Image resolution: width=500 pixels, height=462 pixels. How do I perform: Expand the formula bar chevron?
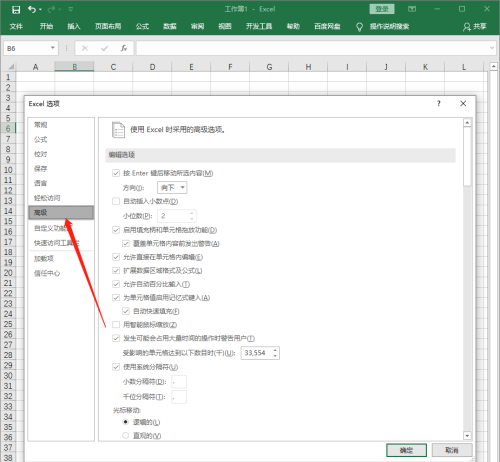pyautogui.click(x=492, y=48)
